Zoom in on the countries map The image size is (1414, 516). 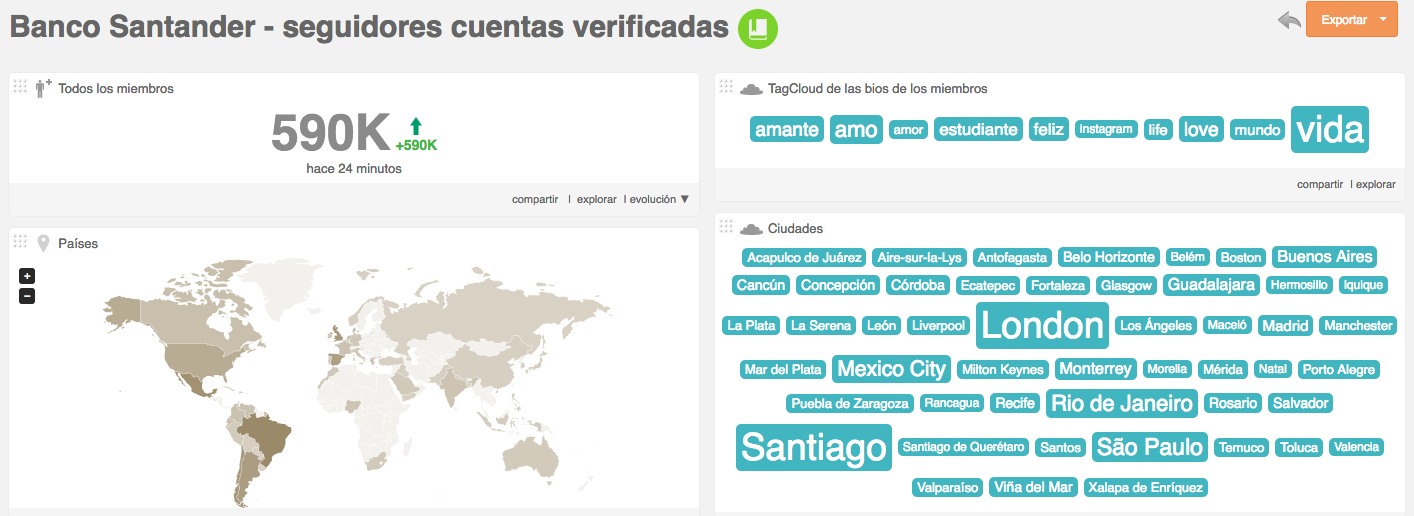coord(27,276)
